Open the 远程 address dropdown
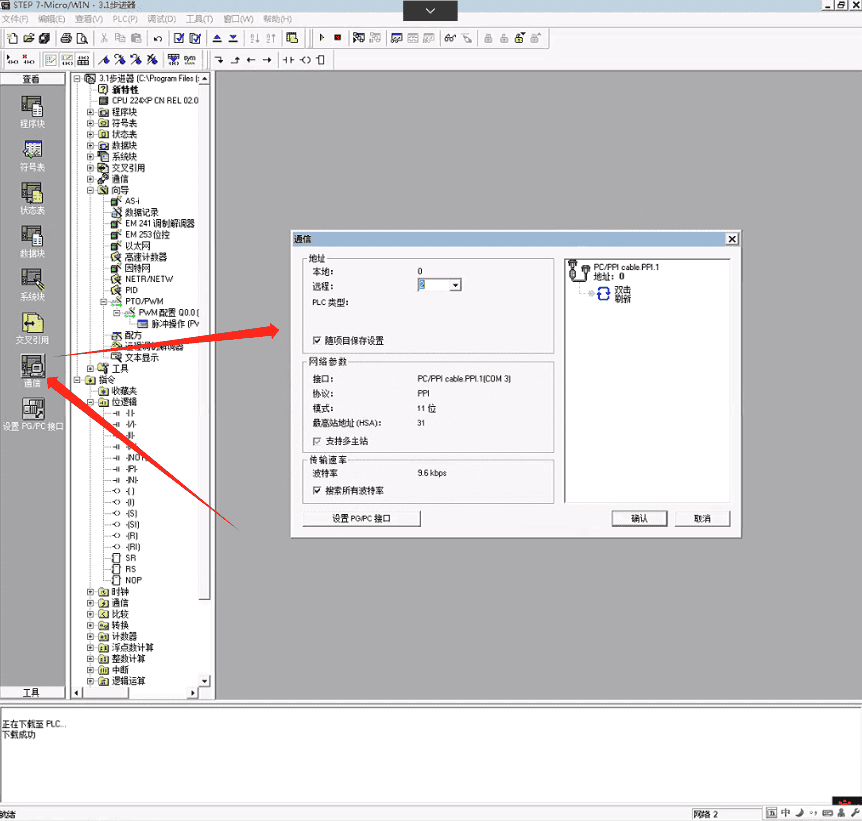Image resolution: width=862 pixels, height=821 pixels. [x=457, y=286]
